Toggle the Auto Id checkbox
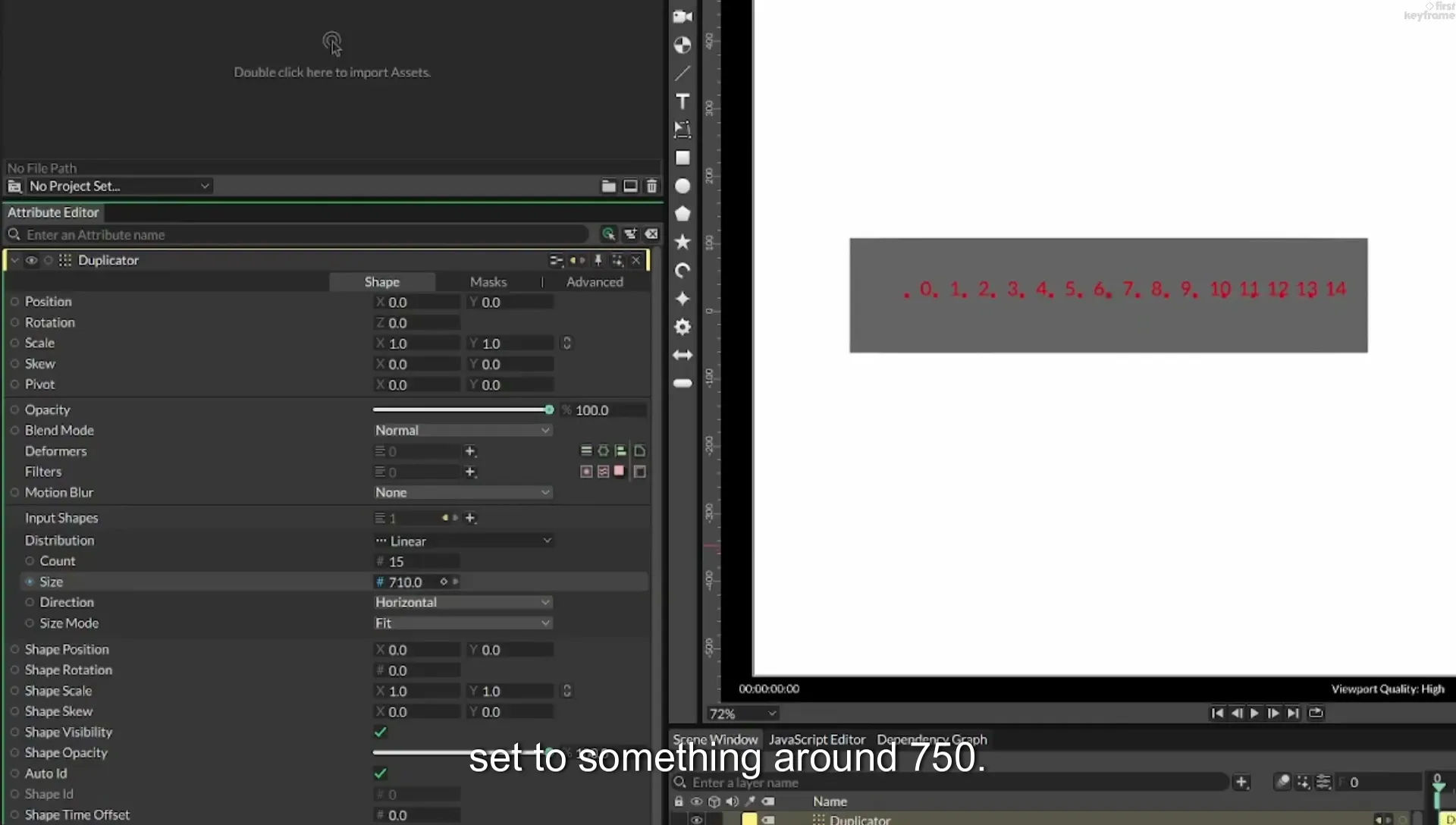 (381, 773)
